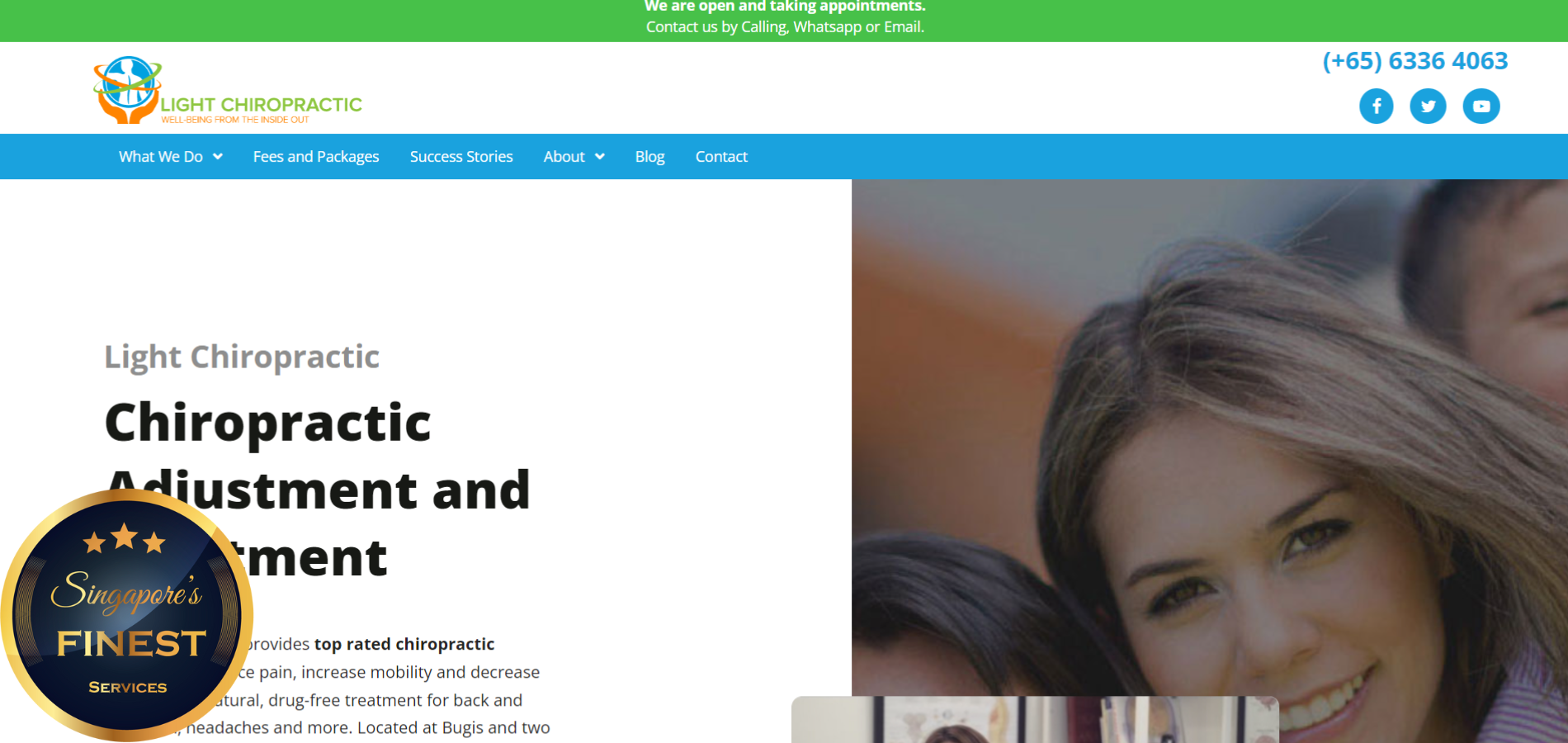Click the green open-for-appointments banner
This screenshot has width=1568, height=743.
coord(784,20)
